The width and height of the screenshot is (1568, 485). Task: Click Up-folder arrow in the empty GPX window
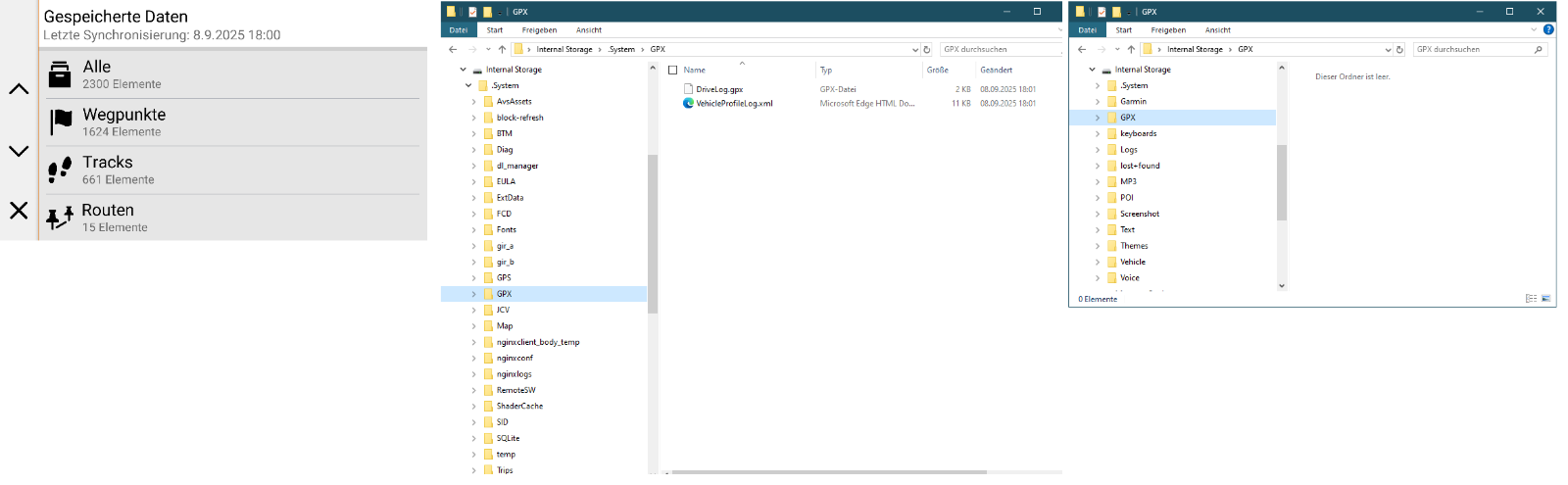[1132, 49]
